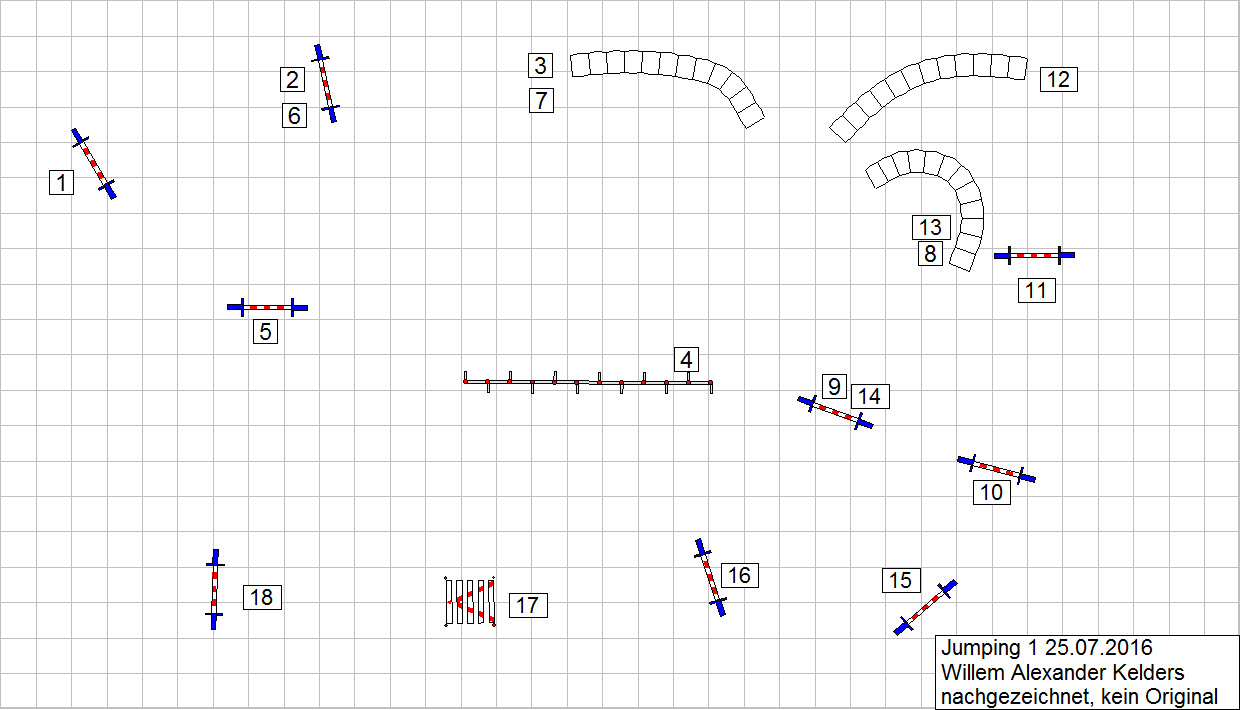Select the jump shared by numbers 9 and 14
Image resolution: width=1240 pixels, height=710 pixels.
pos(835,411)
